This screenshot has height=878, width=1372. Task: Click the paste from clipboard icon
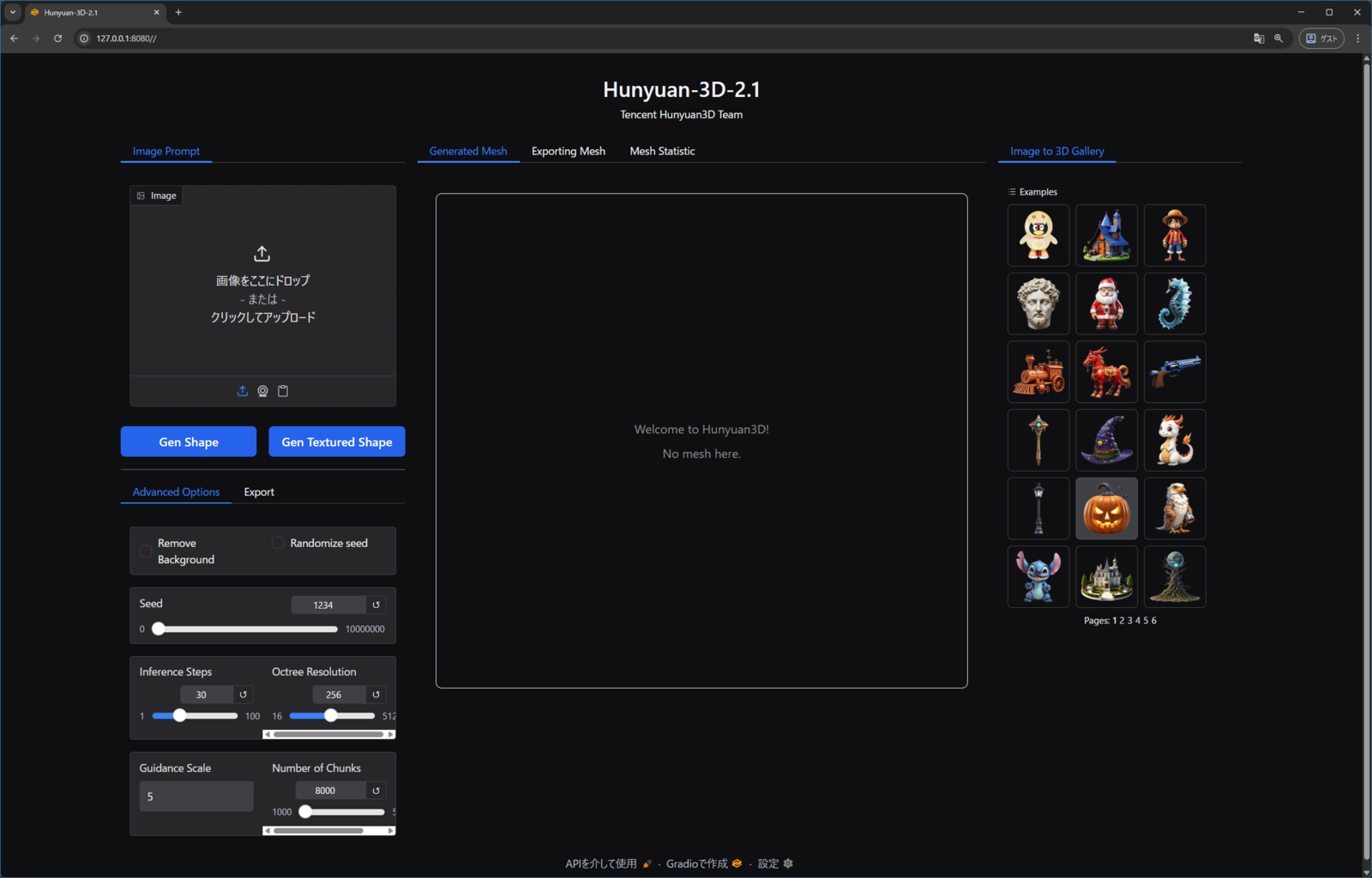tap(283, 391)
